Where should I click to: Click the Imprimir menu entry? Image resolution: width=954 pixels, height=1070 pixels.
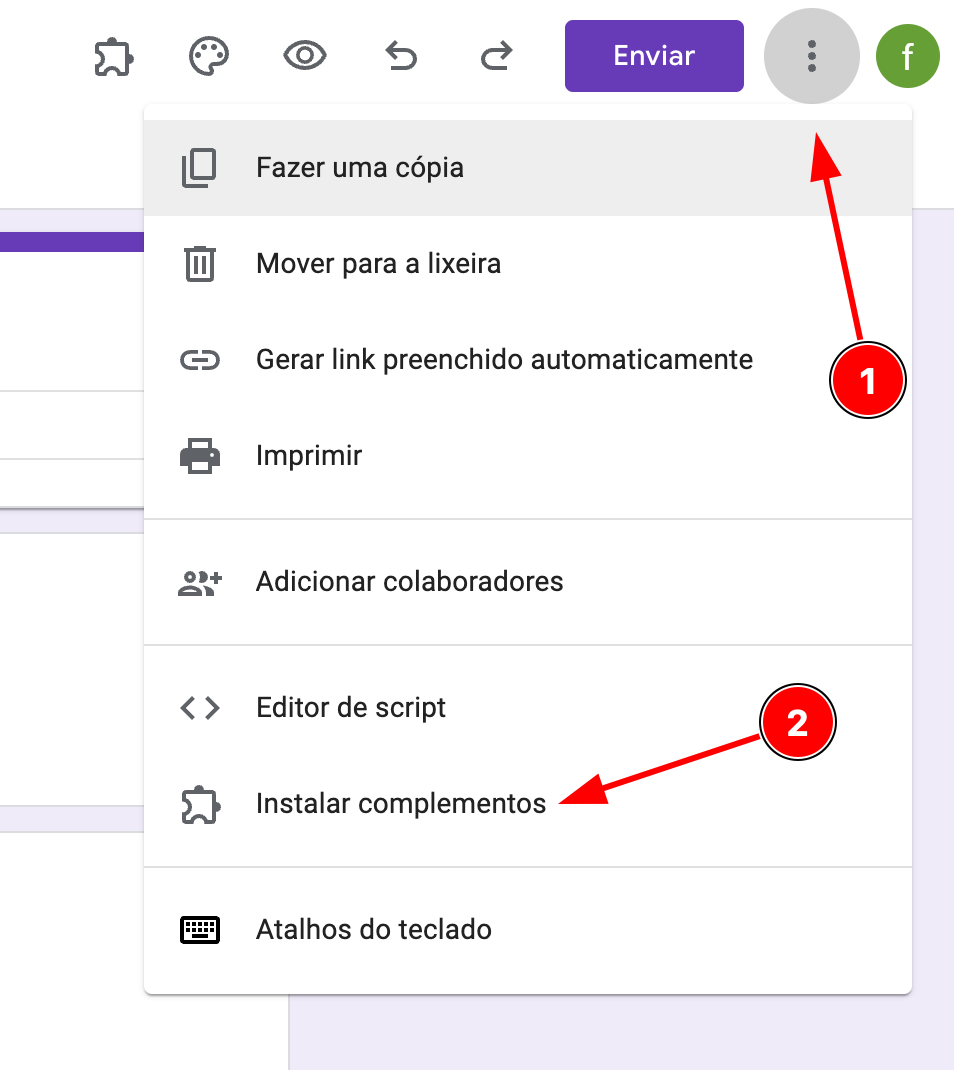[x=309, y=456]
